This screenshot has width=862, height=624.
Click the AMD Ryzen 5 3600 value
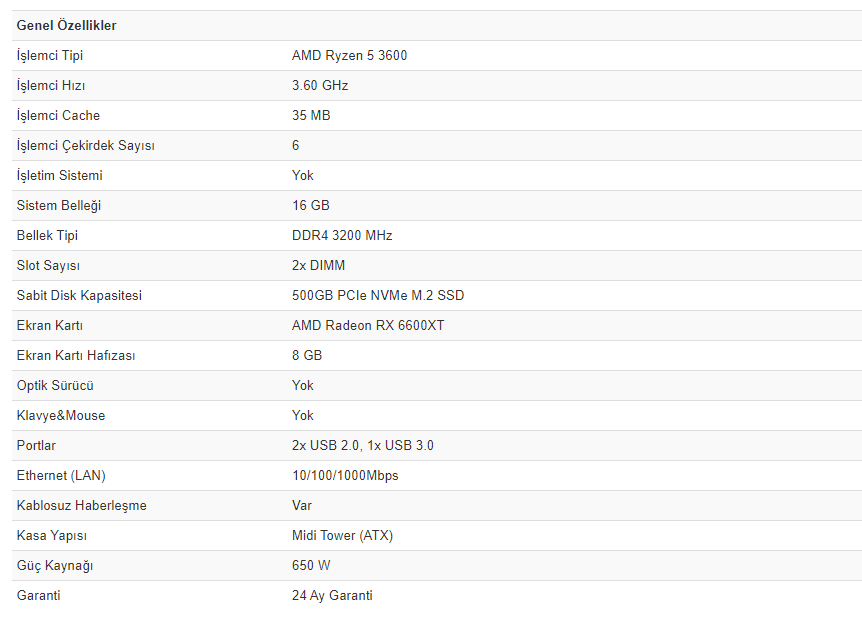(x=349, y=55)
